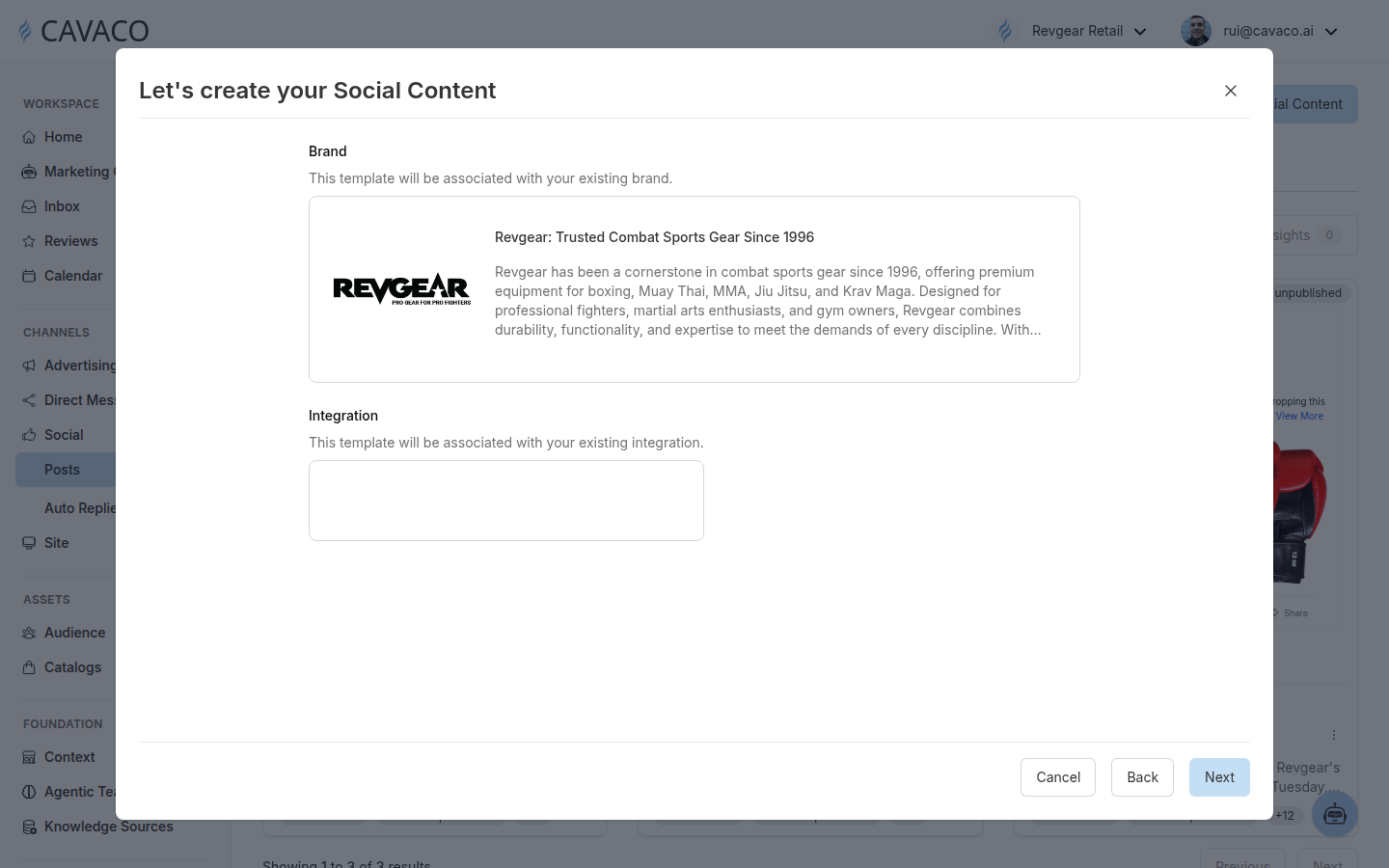
Task: Click the Knowledge Sources database icon
Action: coord(29,827)
